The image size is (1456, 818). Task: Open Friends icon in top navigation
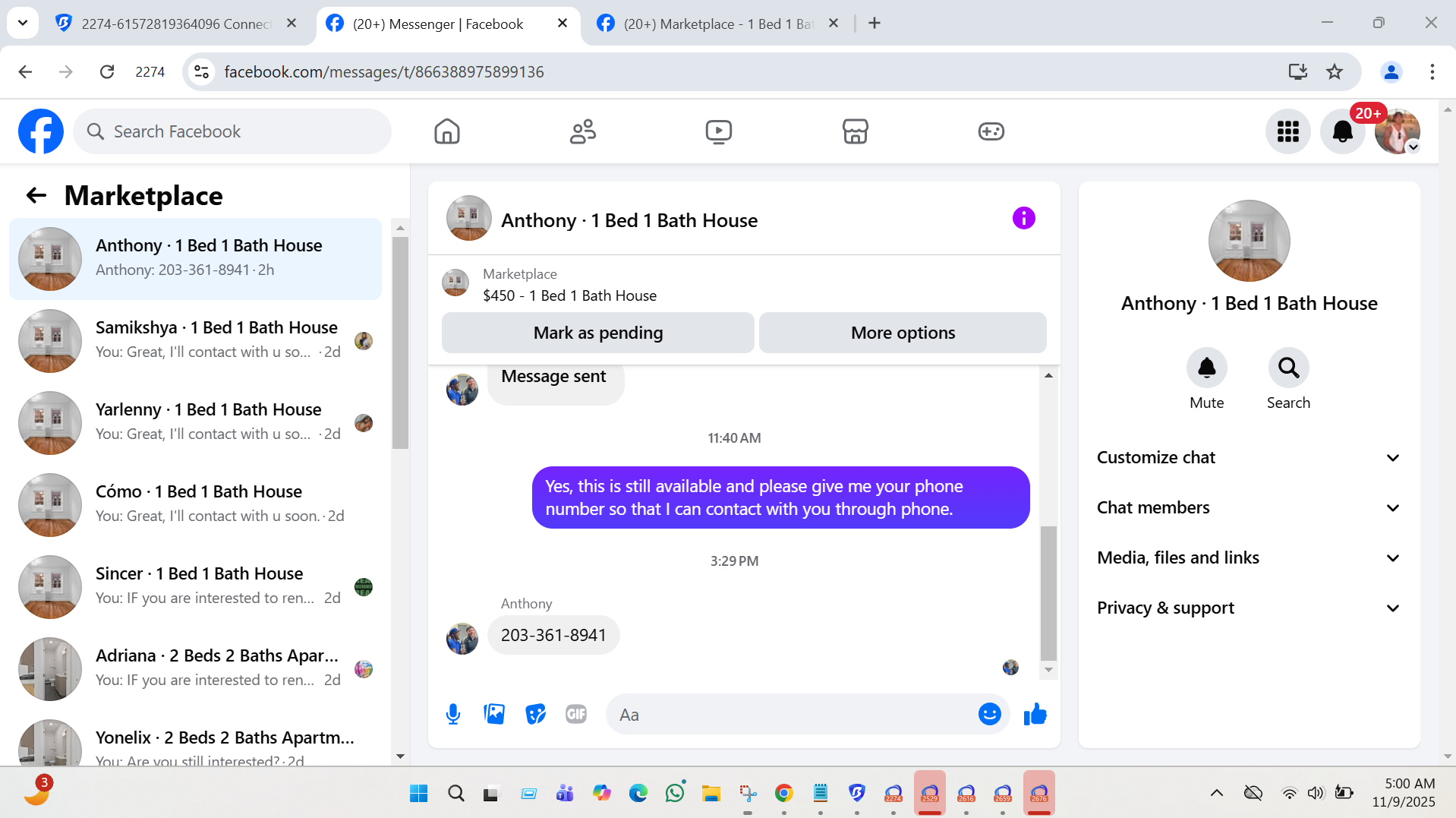point(583,131)
